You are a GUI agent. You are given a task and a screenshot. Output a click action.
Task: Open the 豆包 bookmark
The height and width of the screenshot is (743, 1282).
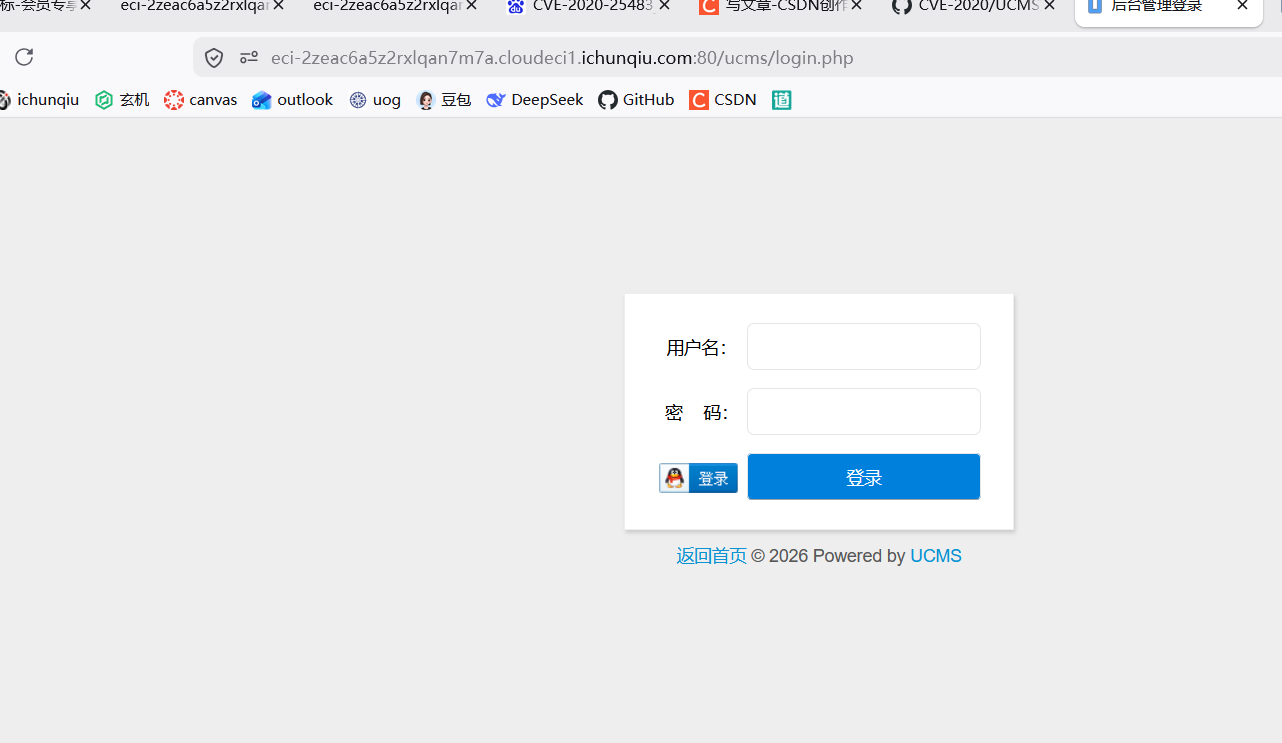444,100
